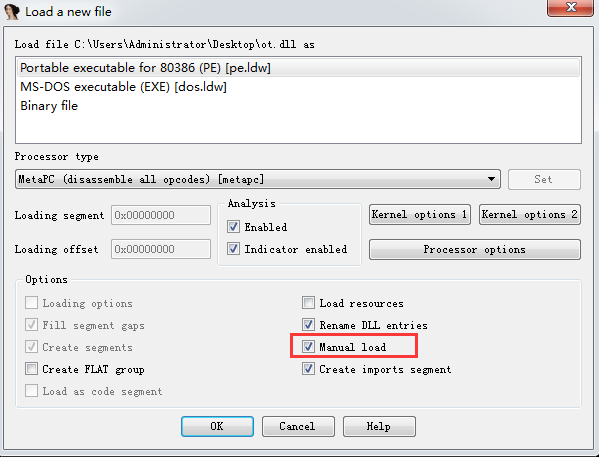Enable the Load resources checkbox
Image resolution: width=599 pixels, height=457 pixels.
(x=308, y=303)
